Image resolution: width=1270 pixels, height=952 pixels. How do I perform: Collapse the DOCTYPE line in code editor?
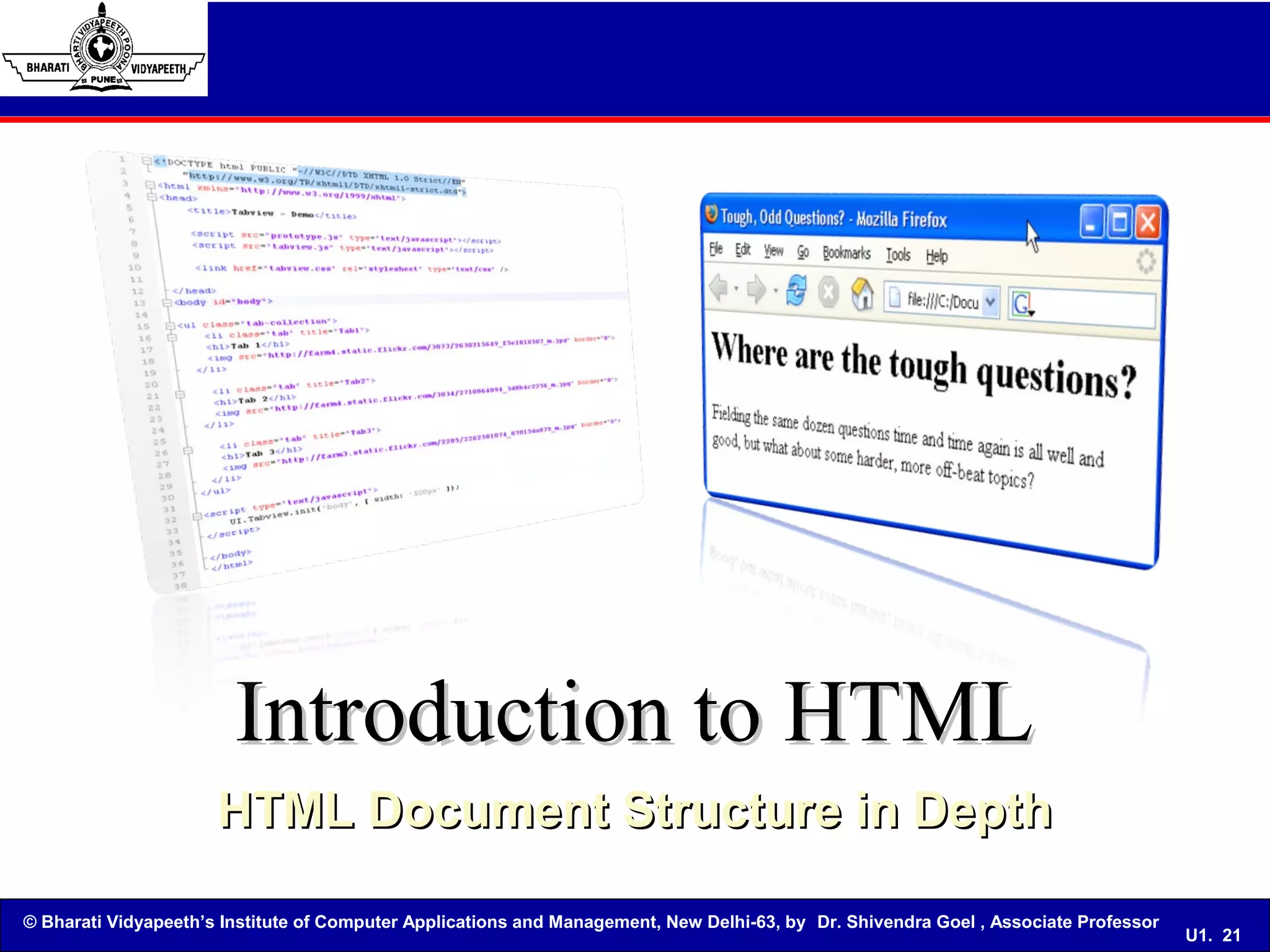[147, 161]
